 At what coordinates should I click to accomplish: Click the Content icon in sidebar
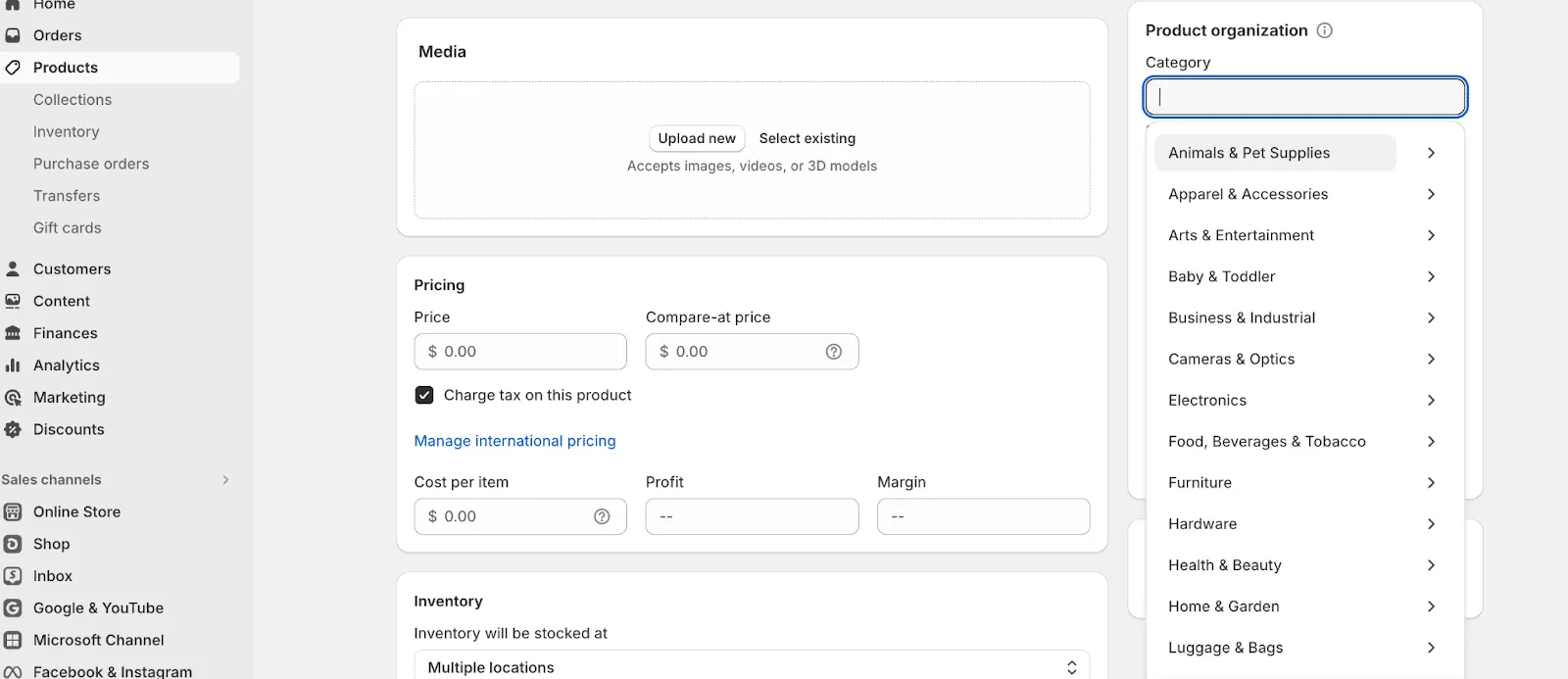click(13, 301)
